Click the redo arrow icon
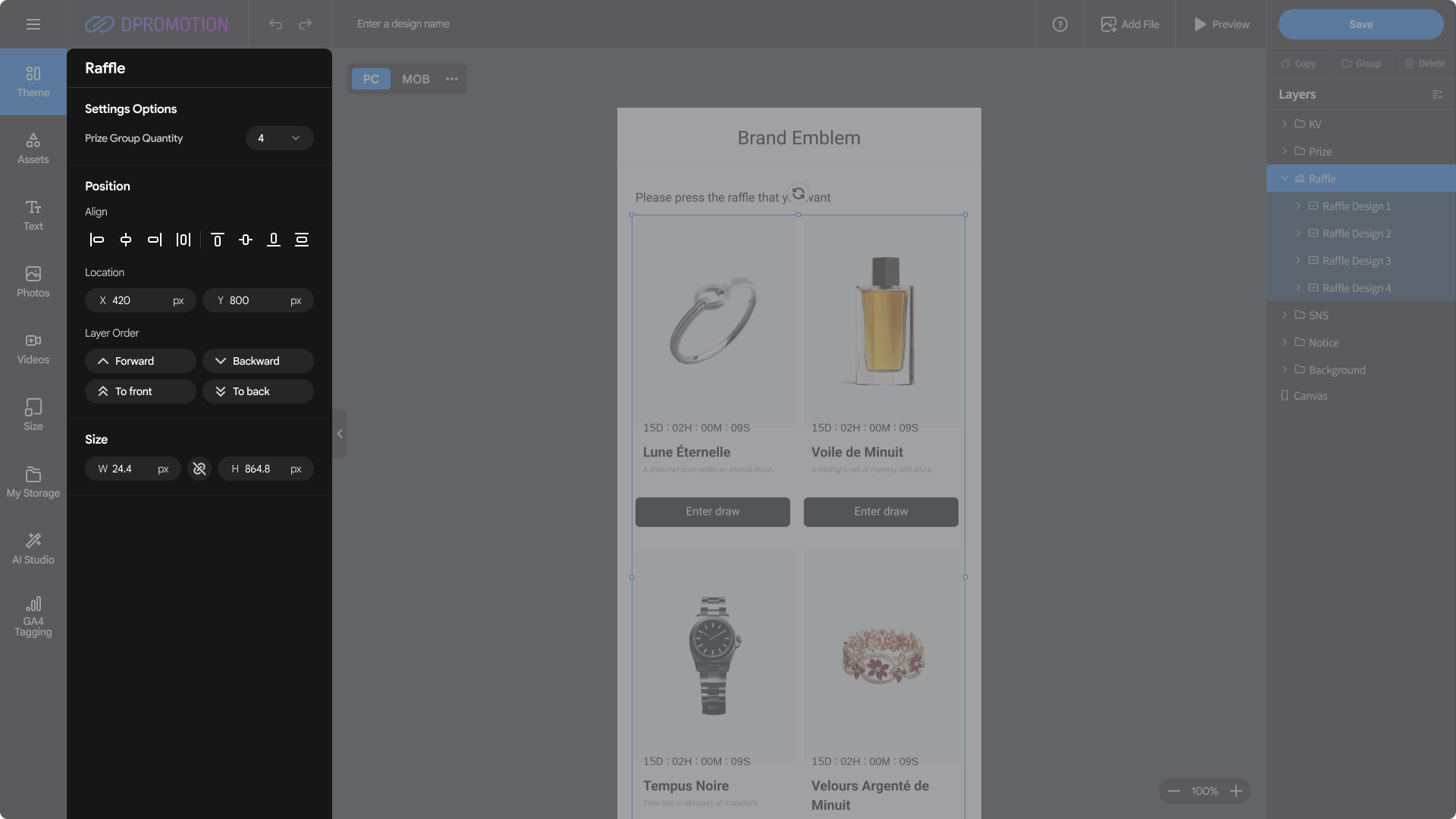 (x=305, y=24)
